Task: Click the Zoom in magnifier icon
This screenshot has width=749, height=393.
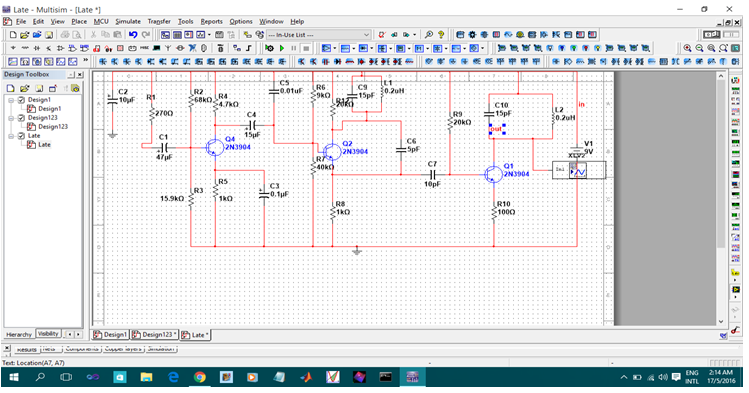Action: 687,48
